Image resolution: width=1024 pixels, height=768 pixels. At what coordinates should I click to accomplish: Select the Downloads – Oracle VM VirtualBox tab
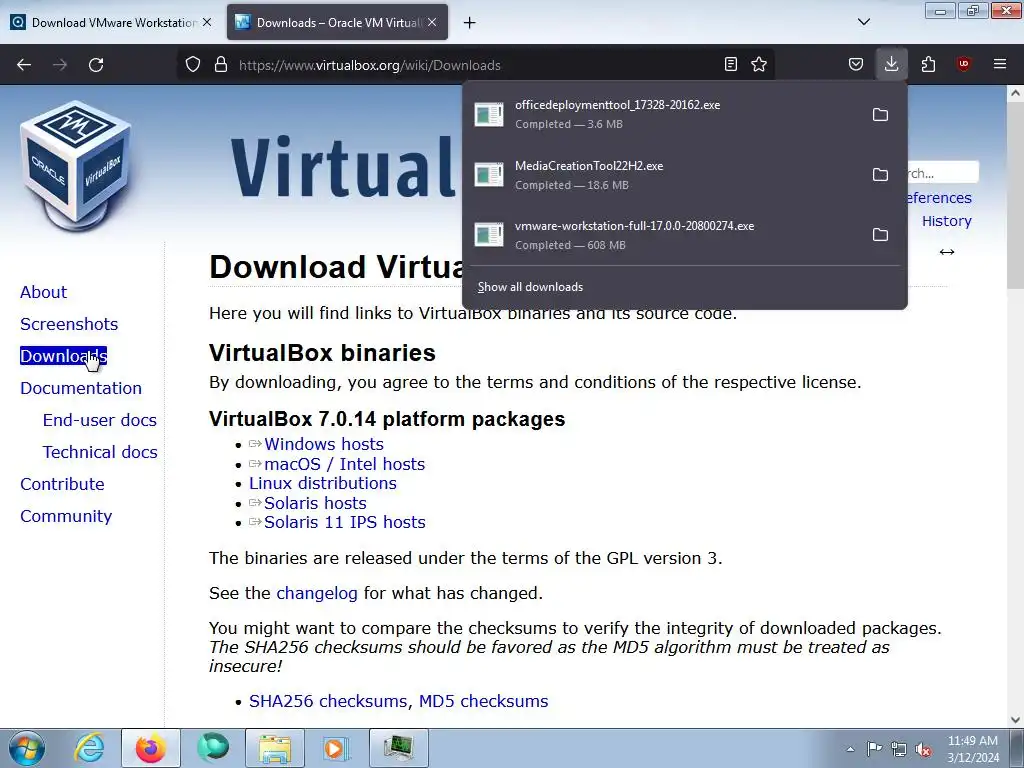click(337, 22)
